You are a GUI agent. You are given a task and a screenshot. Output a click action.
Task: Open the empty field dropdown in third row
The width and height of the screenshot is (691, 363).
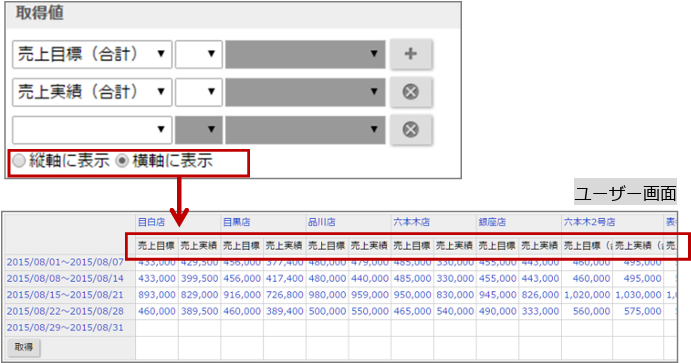tap(92, 130)
